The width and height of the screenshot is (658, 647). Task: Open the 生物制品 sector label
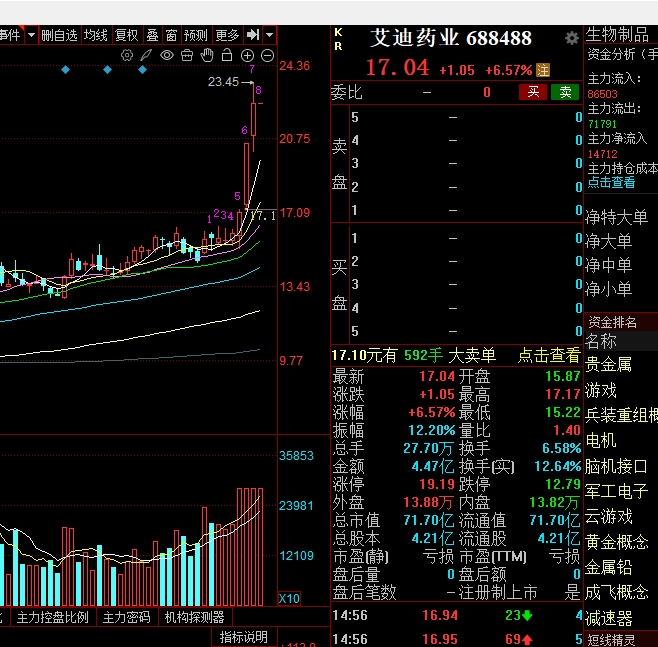coord(617,34)
